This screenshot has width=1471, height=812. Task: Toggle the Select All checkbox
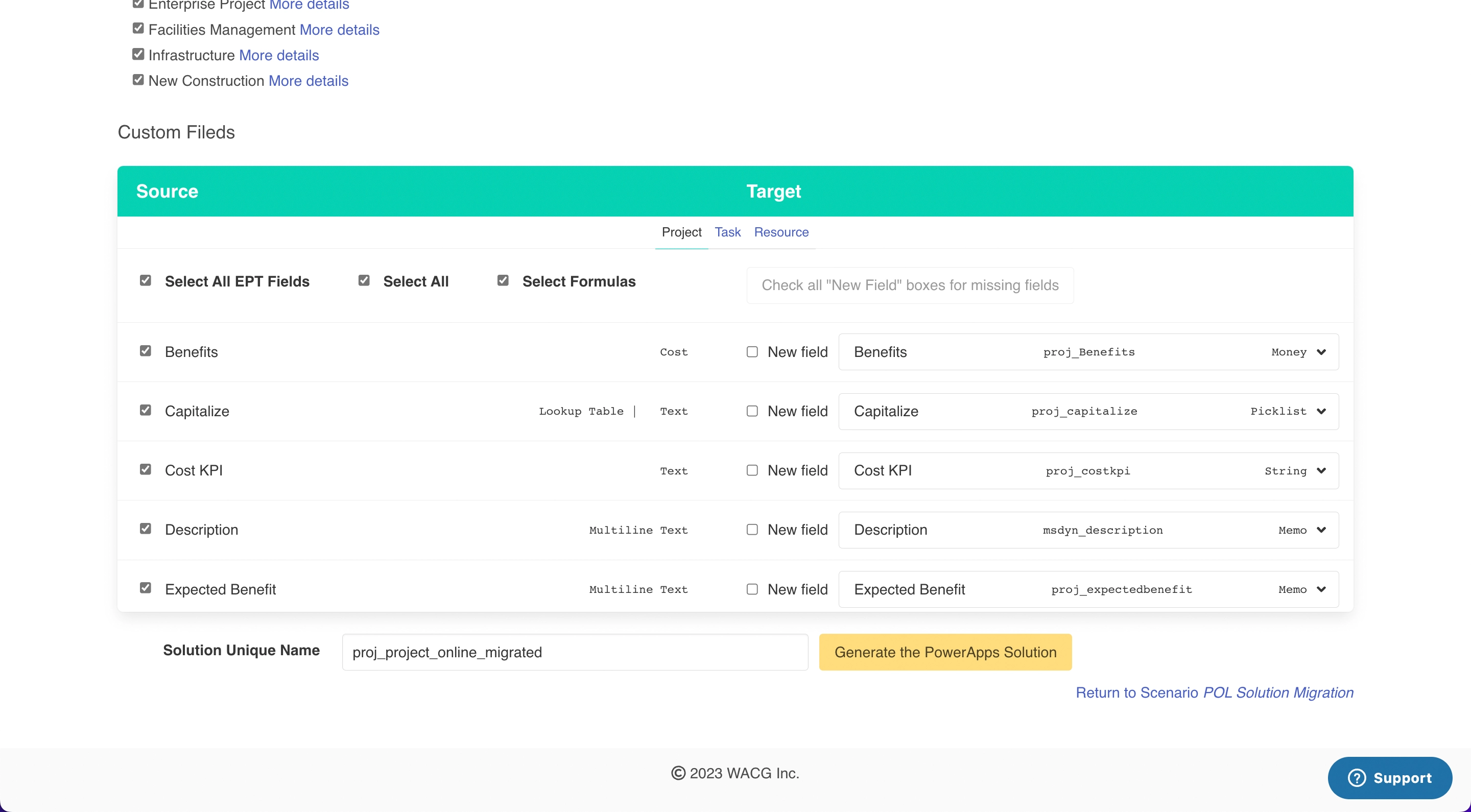click(x=364, y=280)
